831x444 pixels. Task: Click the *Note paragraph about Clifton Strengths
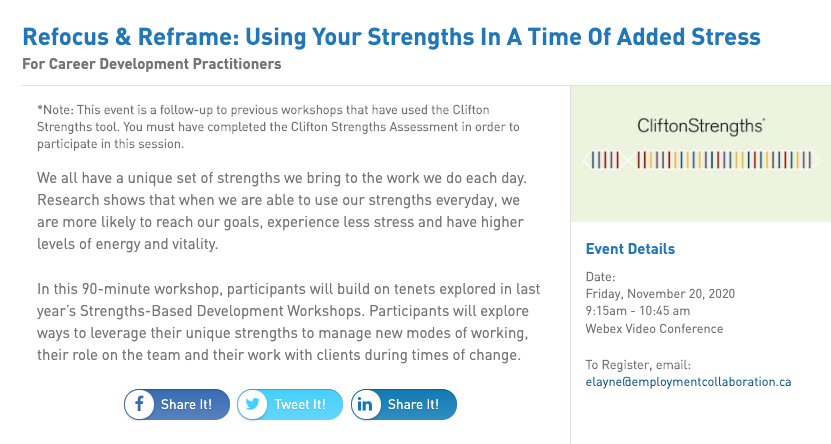click(x=278, y=127)
